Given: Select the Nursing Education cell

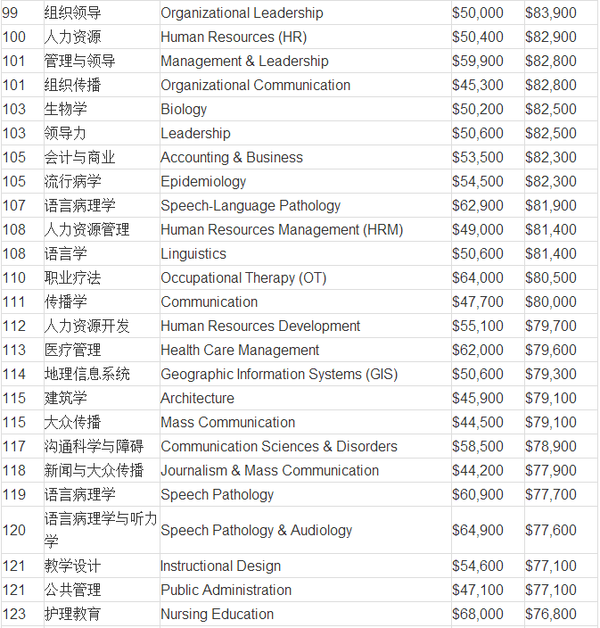Looking at the screenshot, I should click(217, 614).
